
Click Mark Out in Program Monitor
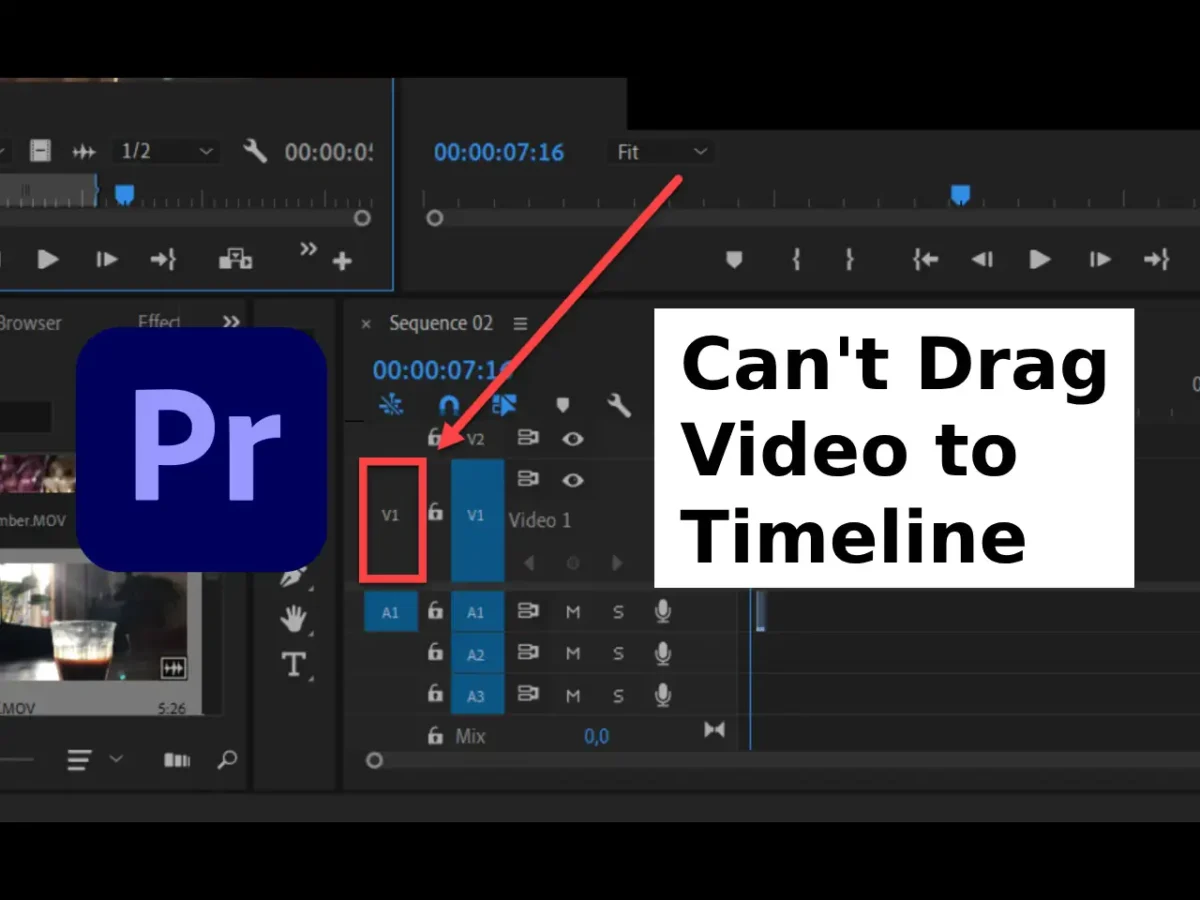click(849, 260)
